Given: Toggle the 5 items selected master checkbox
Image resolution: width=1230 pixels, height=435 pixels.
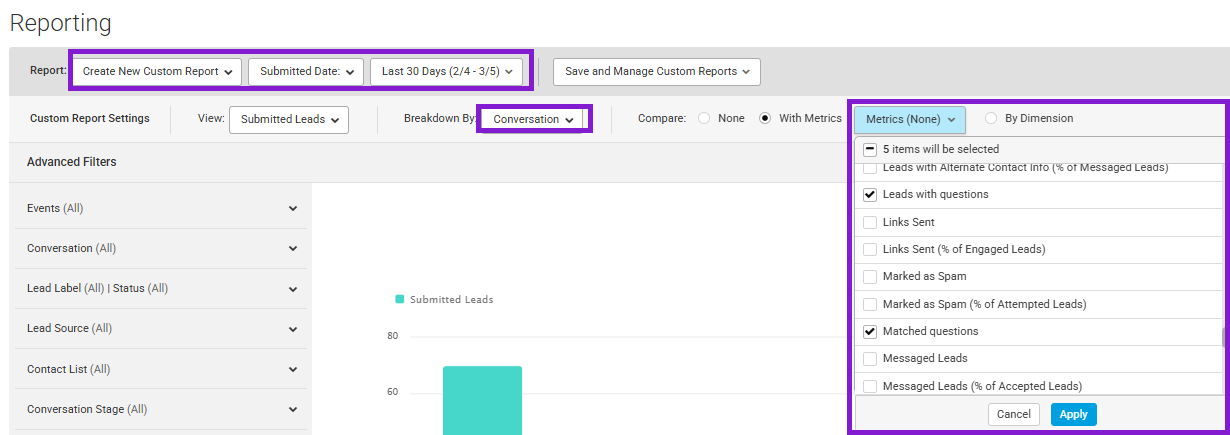Looking at the screenshot, I should (870, 149).
